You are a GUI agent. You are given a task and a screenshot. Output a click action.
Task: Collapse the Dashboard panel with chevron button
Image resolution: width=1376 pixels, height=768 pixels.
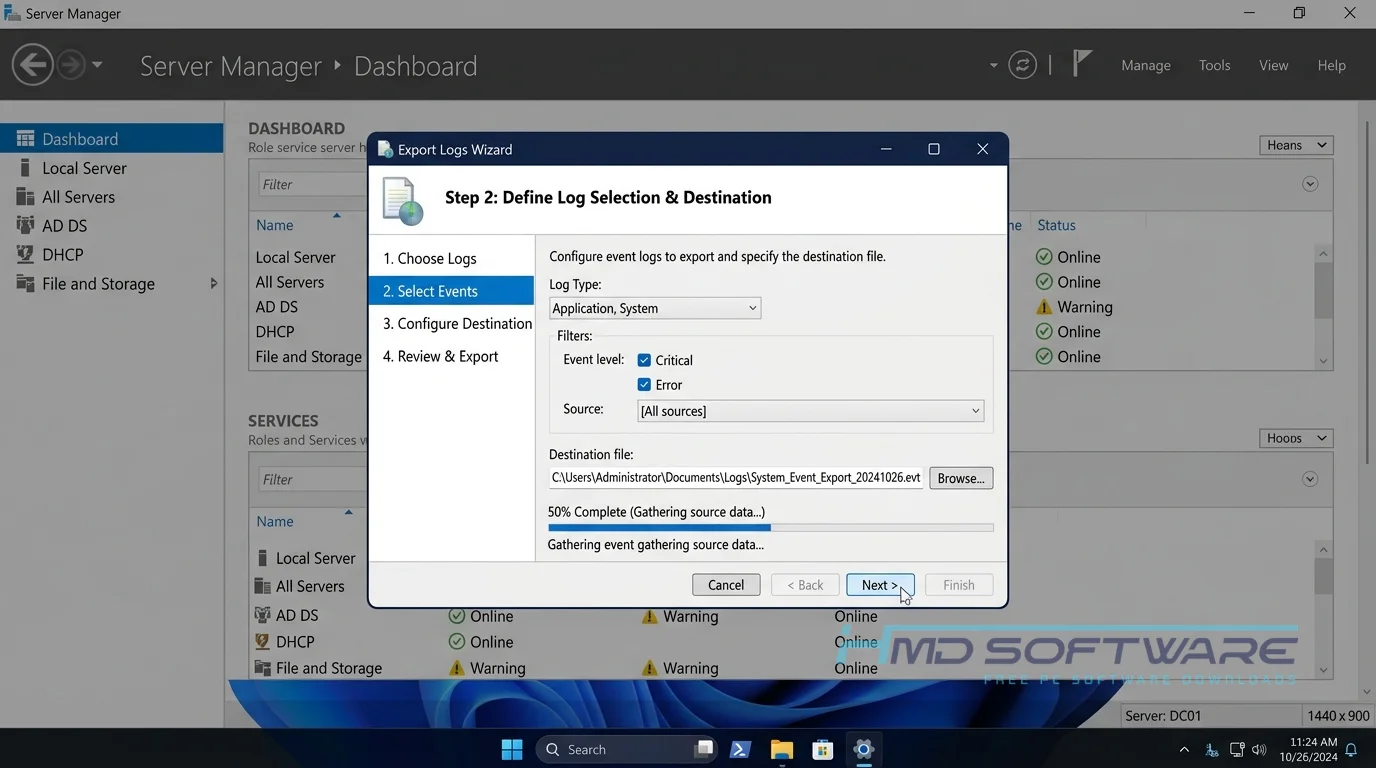coord(1310,184)
